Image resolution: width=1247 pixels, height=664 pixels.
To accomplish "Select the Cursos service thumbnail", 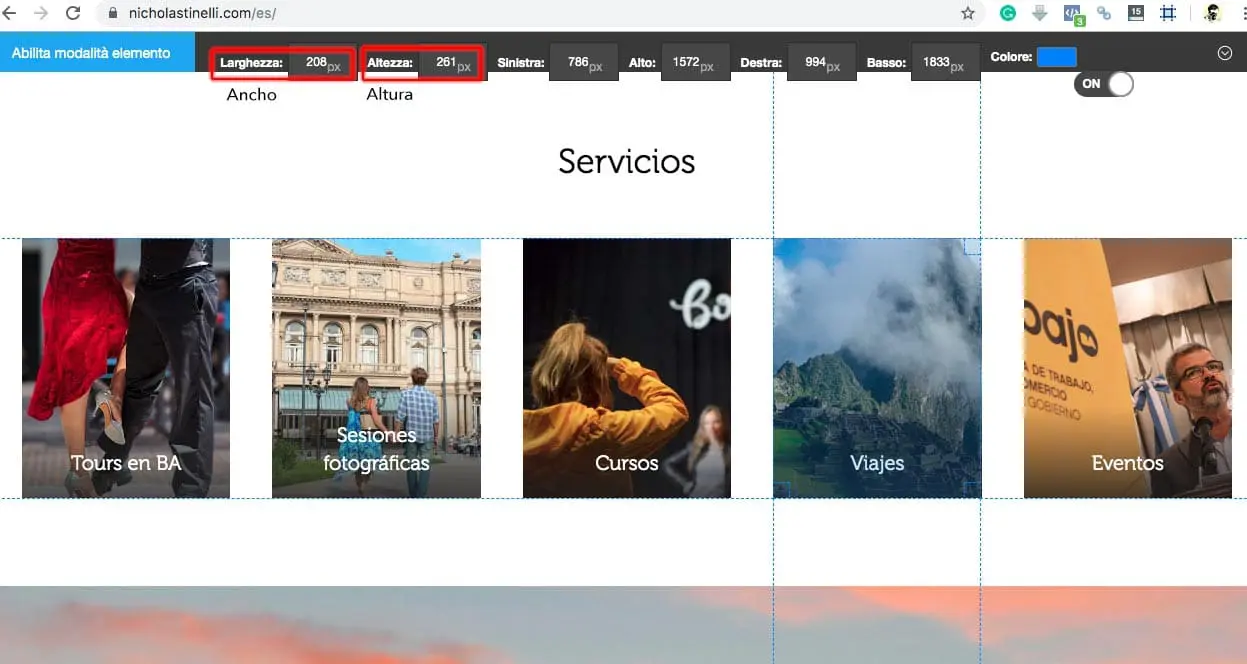I will (627, 368).
